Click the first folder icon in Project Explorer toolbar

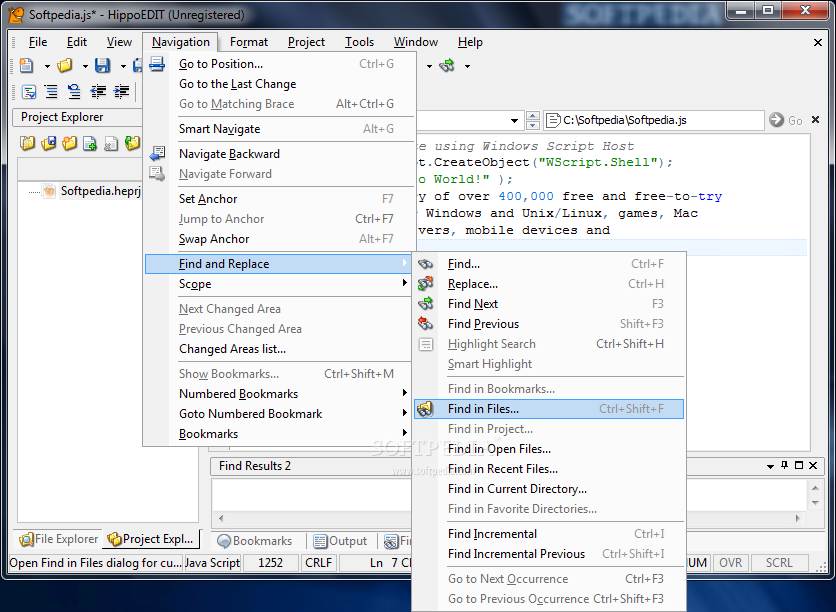pyautogui.click(x=27, y=143)
